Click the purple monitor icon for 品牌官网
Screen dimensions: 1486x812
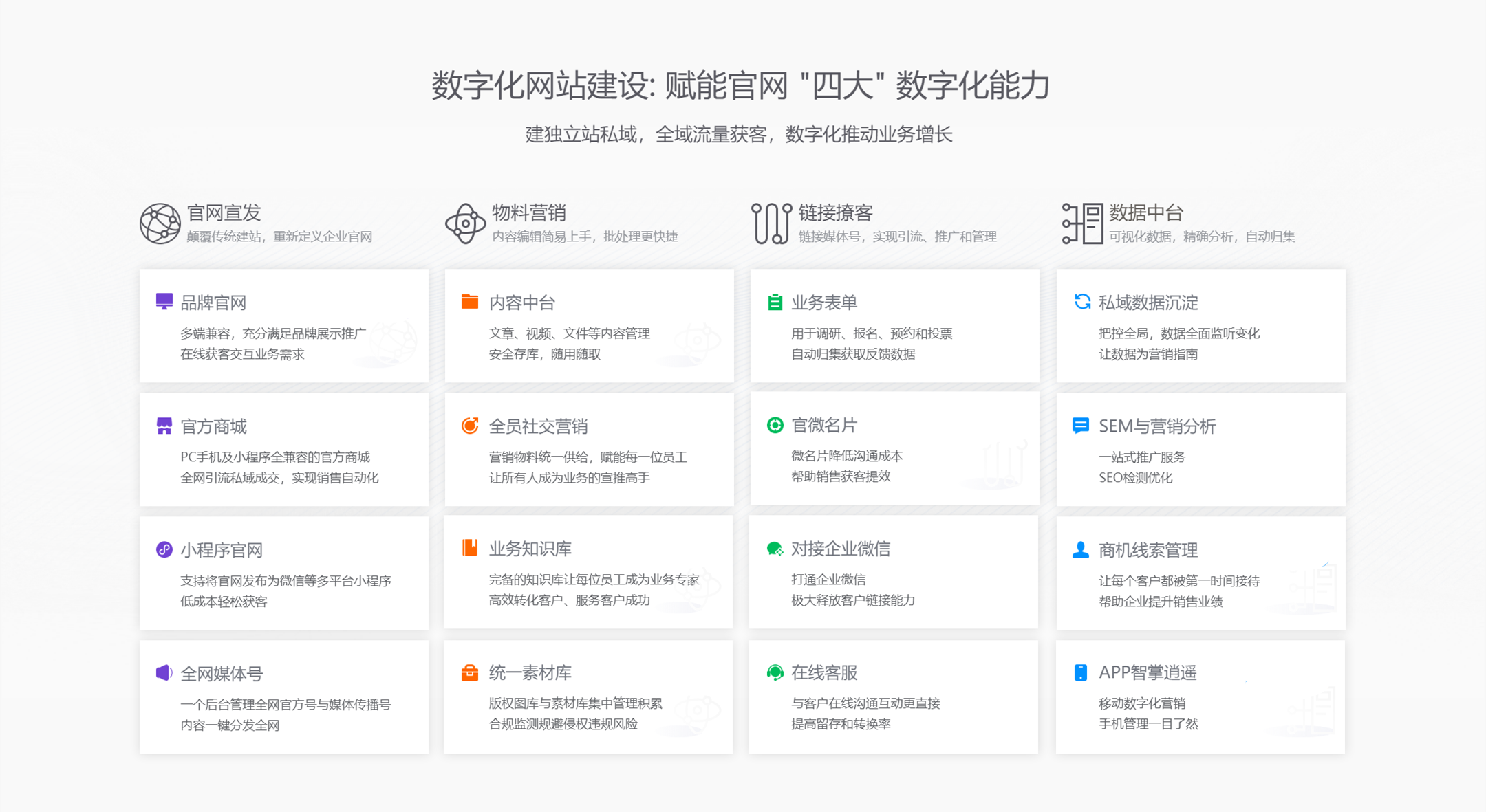[x=164, y=302]
